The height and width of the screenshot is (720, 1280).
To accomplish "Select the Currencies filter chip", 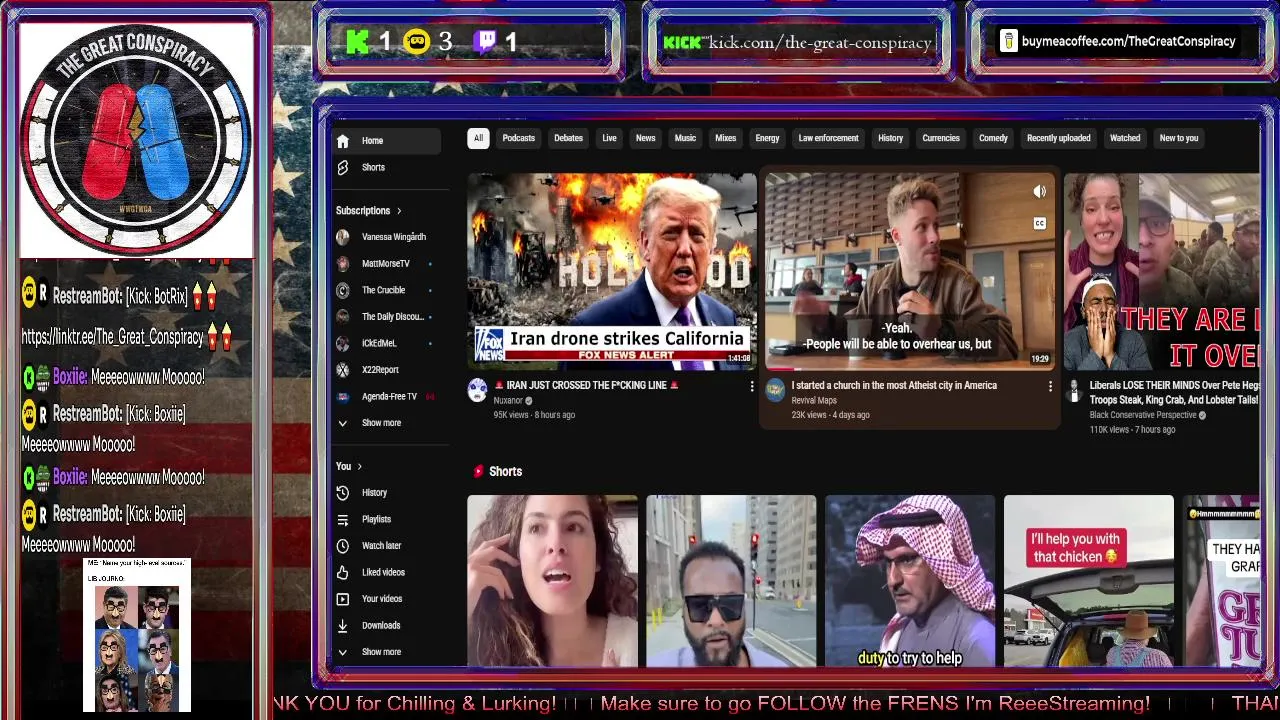I will pyautogui.click(x=941, y=138).
